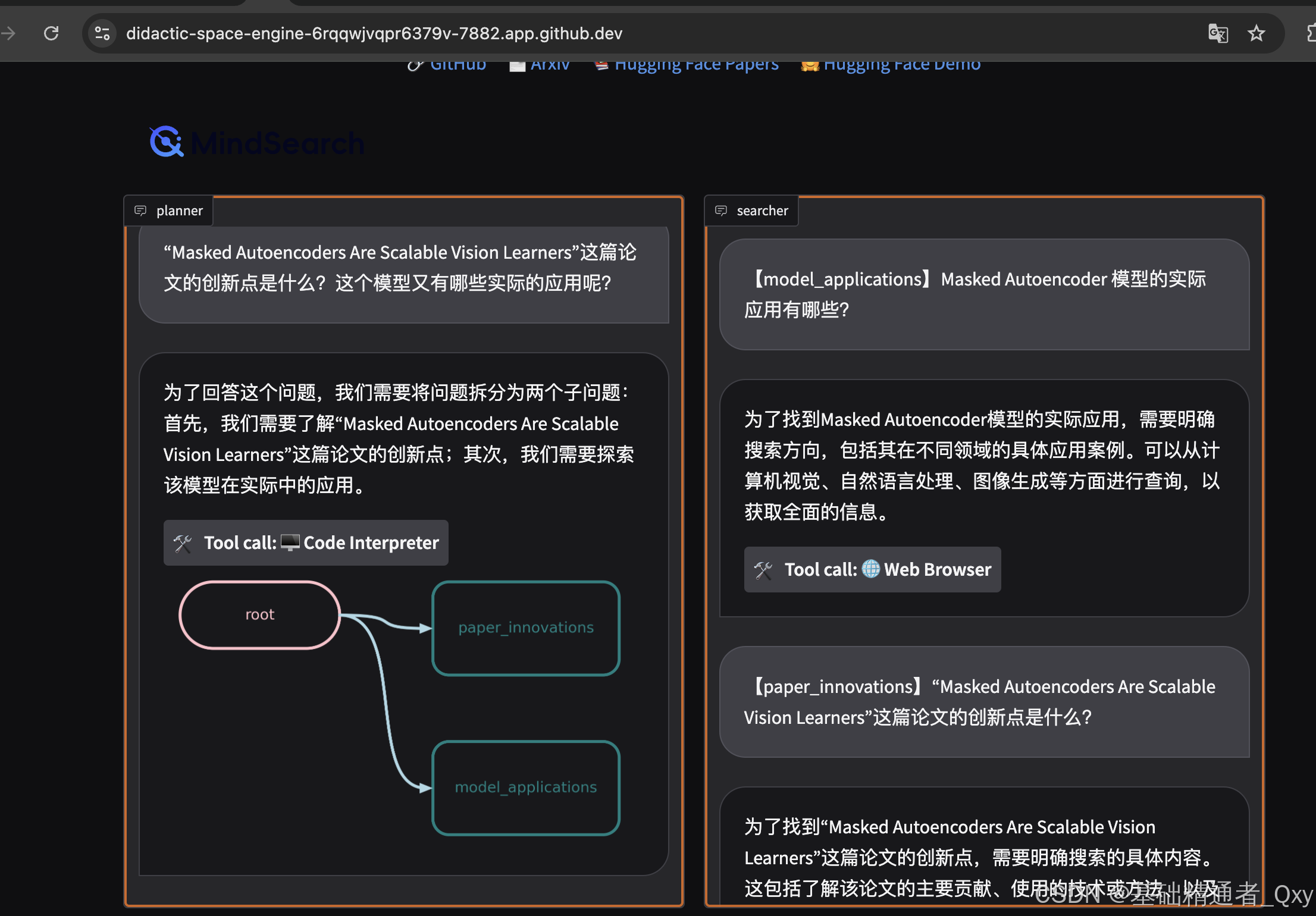Select the model_applications graph node

click(x=526, y=788)
